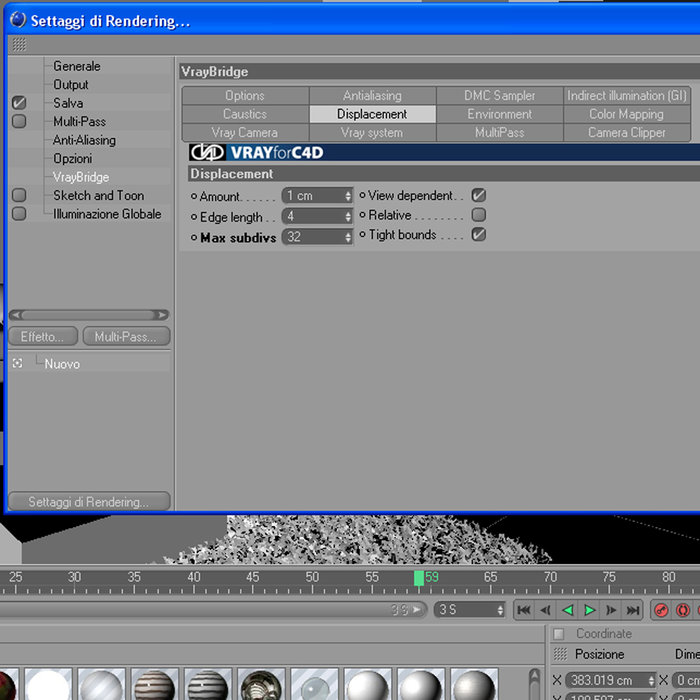
Task: Click the animation dot beside Amount
Action: point(194,196)
